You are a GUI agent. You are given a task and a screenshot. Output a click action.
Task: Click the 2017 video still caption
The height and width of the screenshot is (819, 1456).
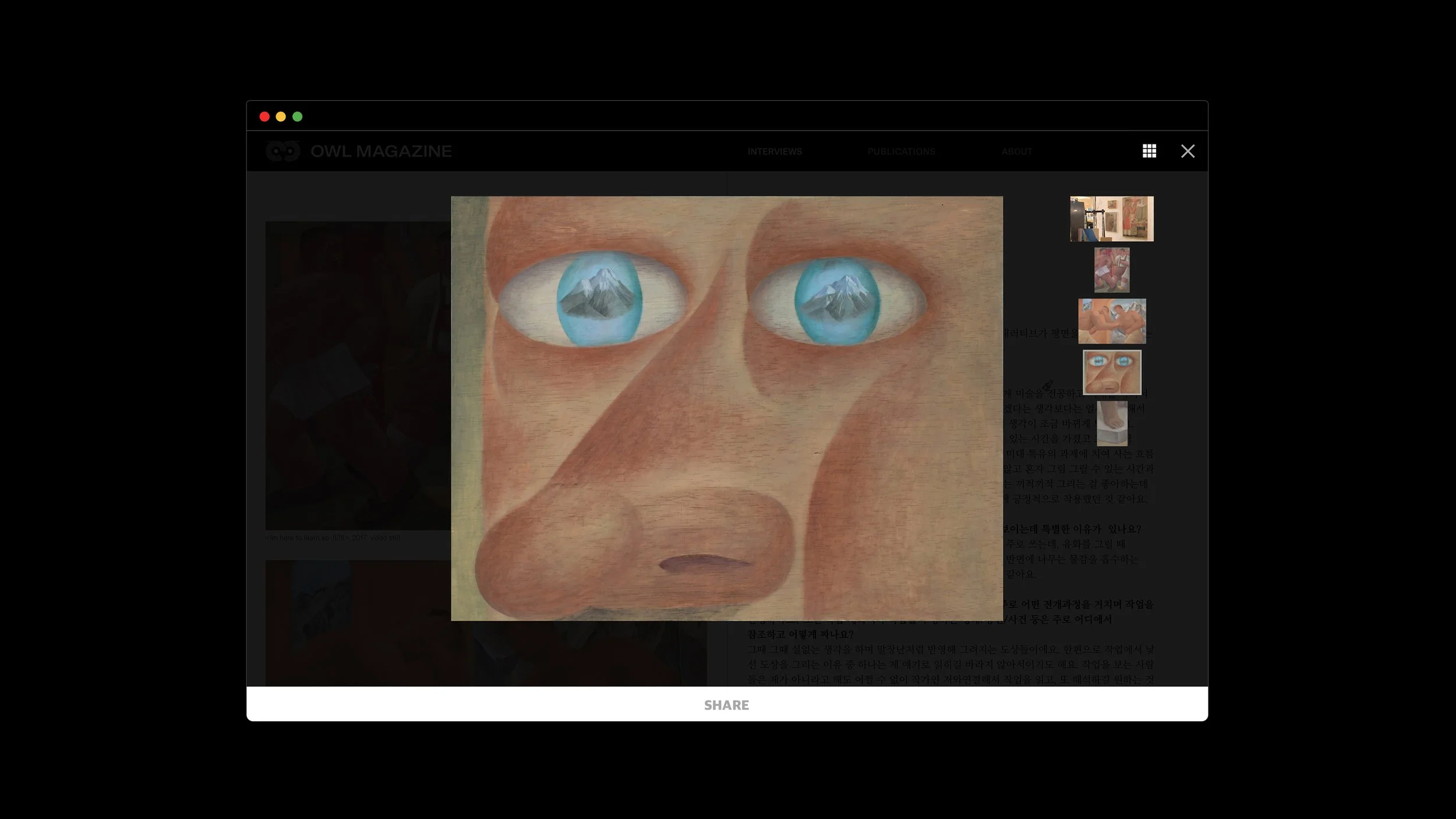pyautogui.click(x=333, y=538)
